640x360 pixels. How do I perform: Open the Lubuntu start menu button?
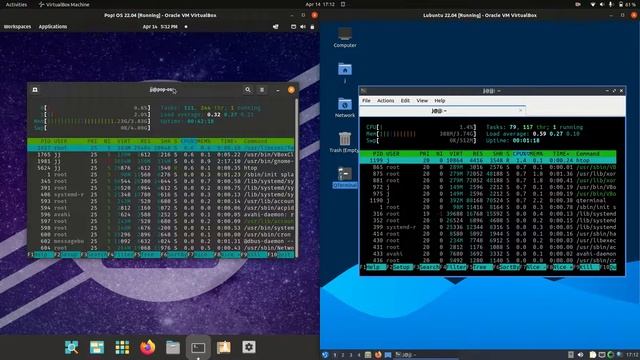point(325,355)
